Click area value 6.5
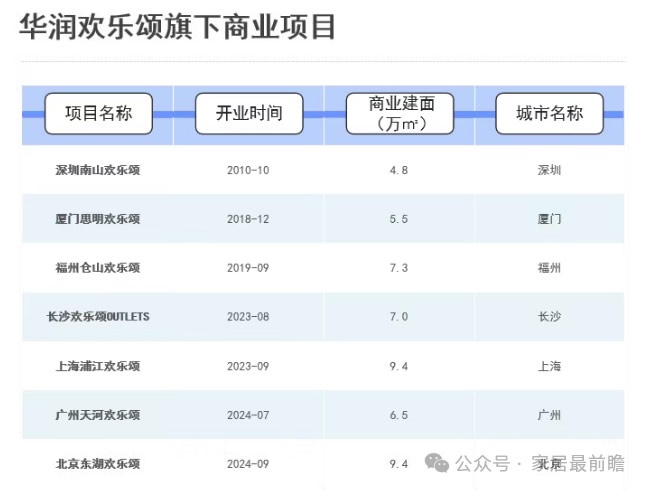This screenshot has height=490, width=646. click(x=399, y=415)
